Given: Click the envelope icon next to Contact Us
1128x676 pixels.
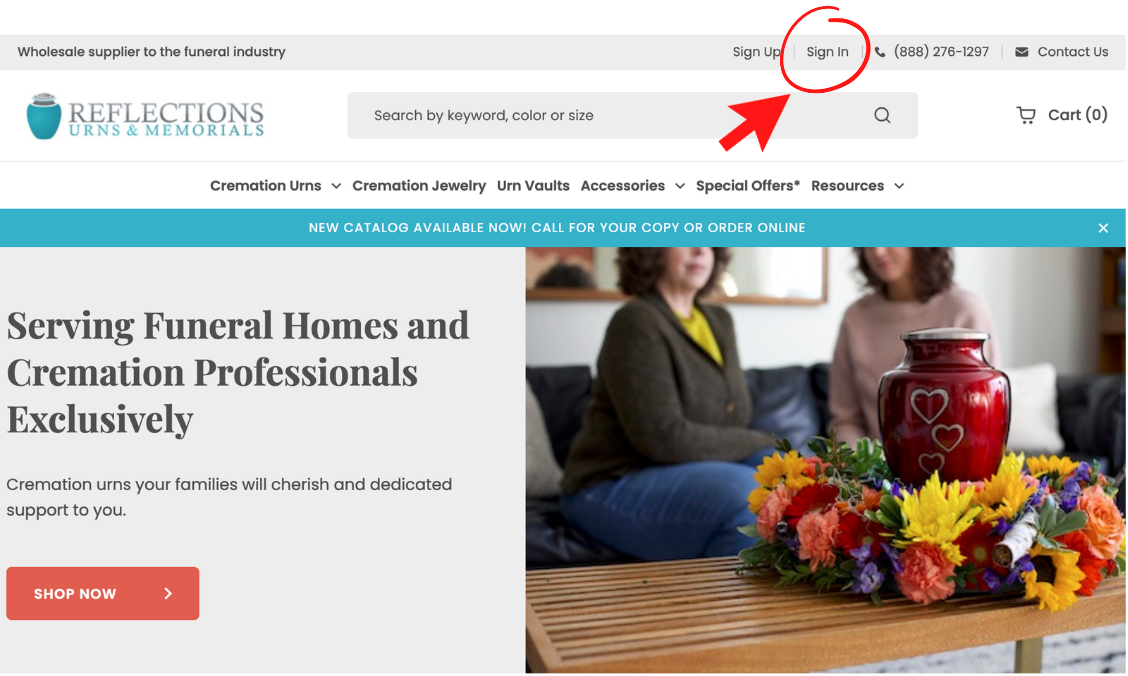Looking at the screenshot, I should [x=1022, y=52].
